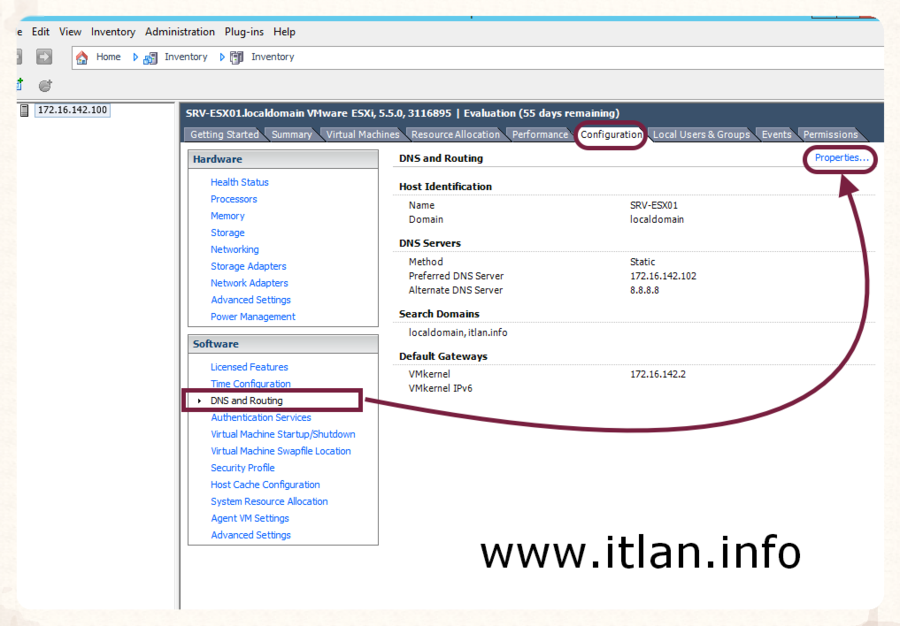Select Virtual Machine Startup/Shutdown option
This screenshot has height=626, width=900.
point(282,435)
